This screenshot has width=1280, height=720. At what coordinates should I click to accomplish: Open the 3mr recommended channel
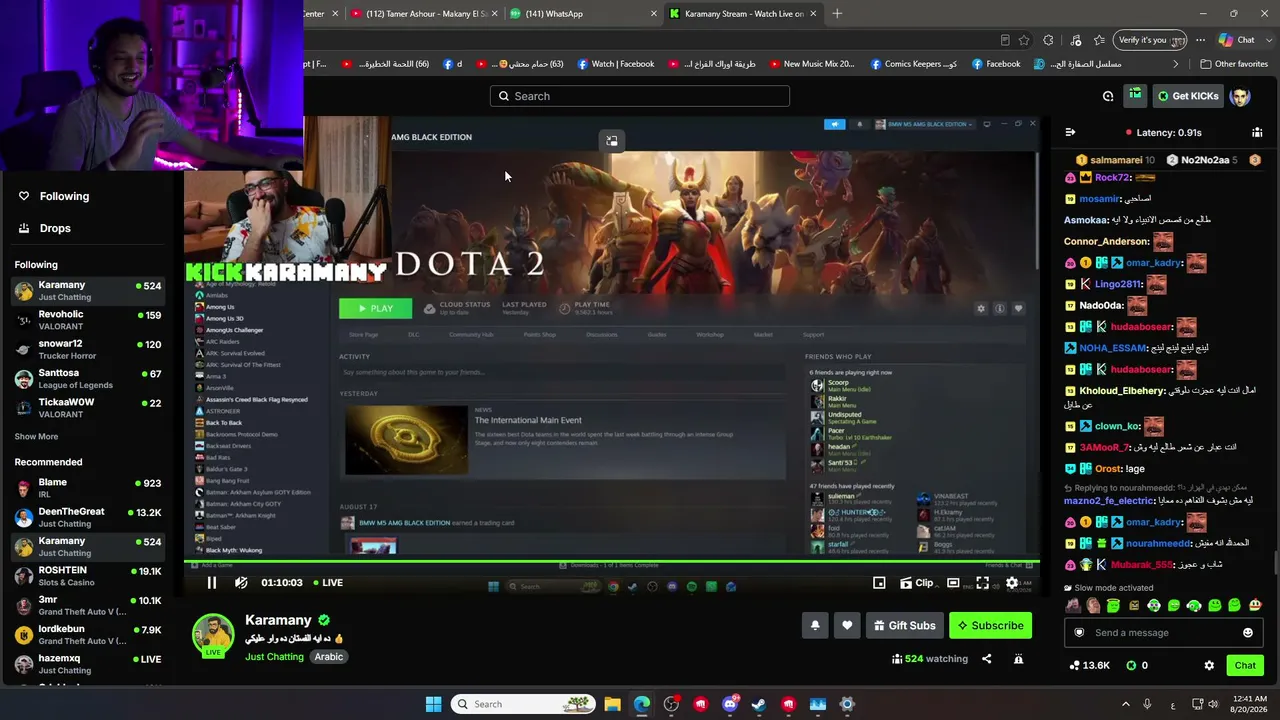88,605
